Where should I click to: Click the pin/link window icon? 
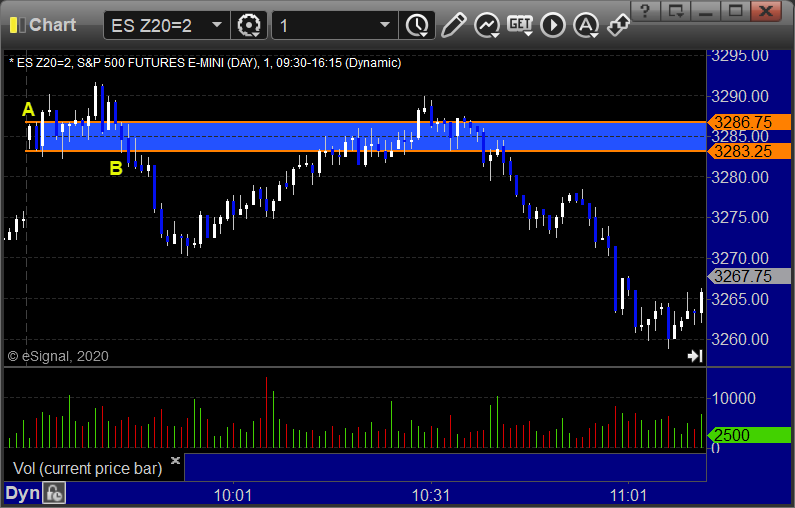619,25
